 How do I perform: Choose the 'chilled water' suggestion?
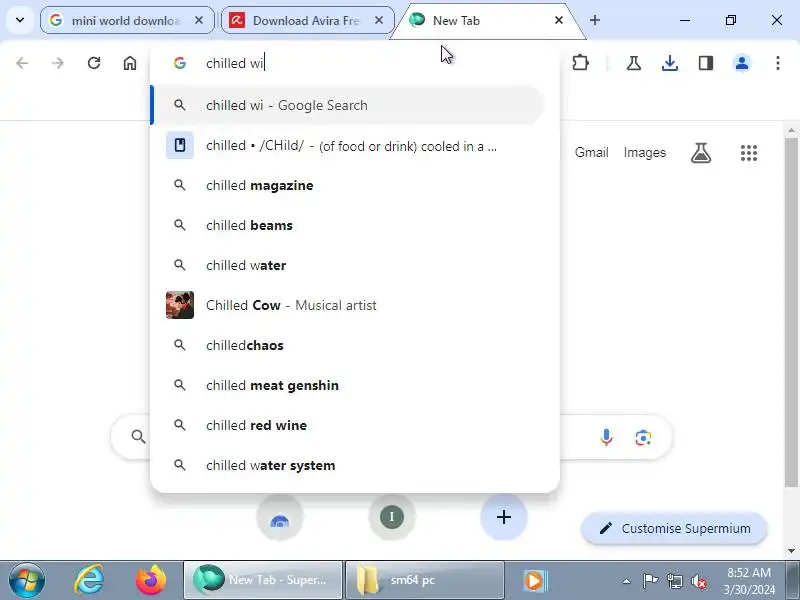tap(348, 265)
